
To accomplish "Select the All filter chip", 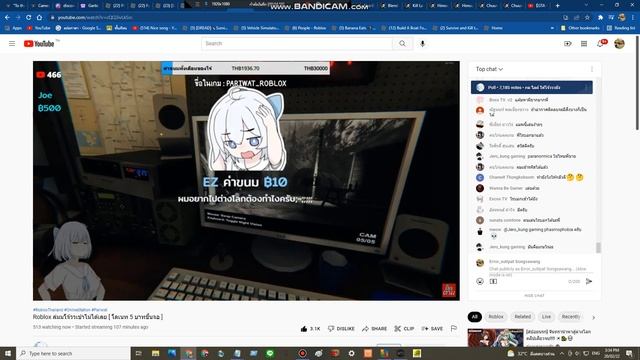I will pos(474,317).
